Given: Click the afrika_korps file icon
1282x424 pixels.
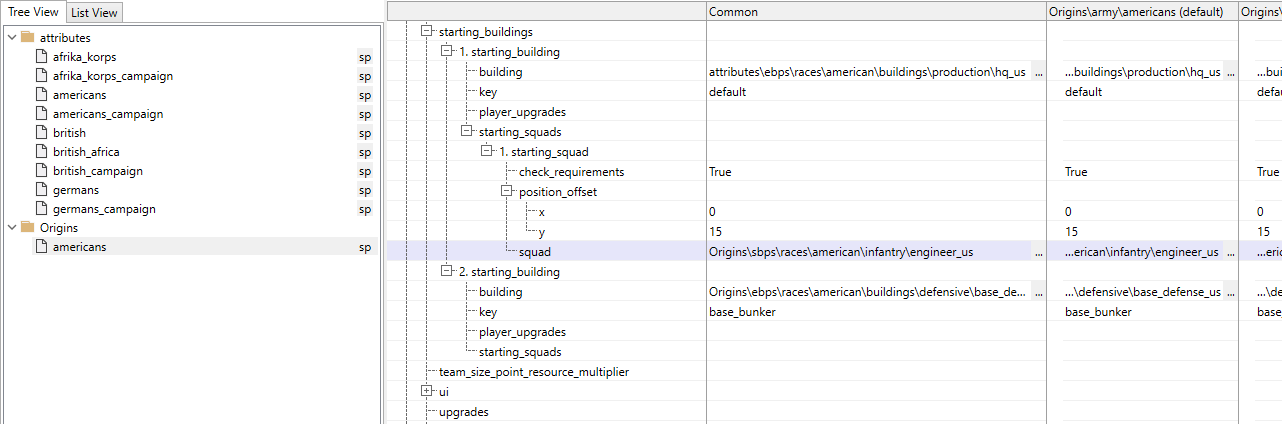Looking at the screenshot, I should (x=41, y=57).
